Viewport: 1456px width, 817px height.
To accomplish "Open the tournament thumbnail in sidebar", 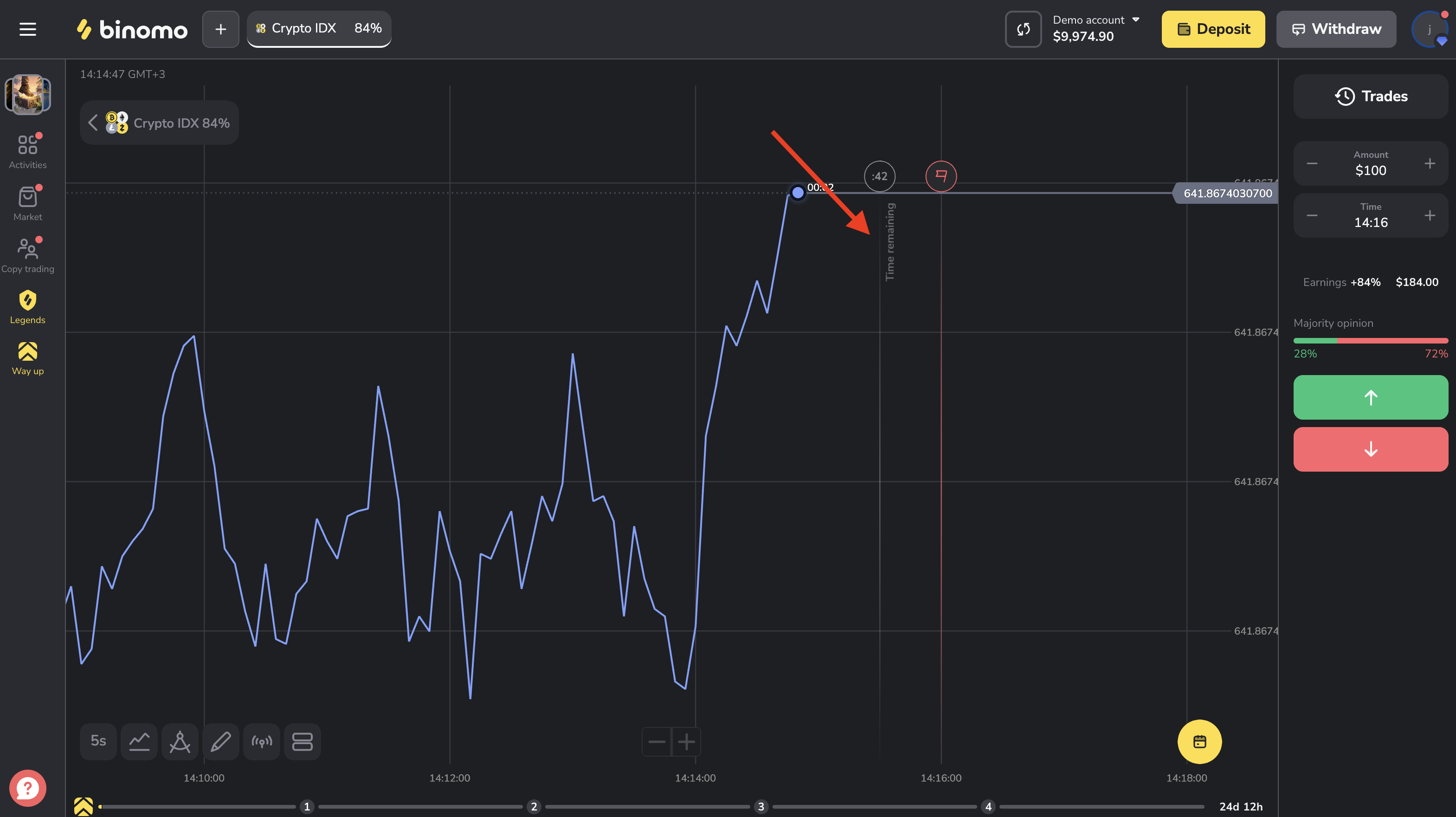I will (x=28, y=94).
